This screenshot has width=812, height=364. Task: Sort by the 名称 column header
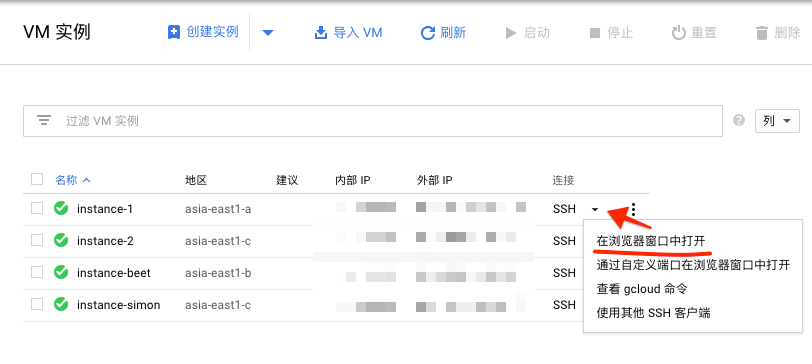tap(73, 180)
